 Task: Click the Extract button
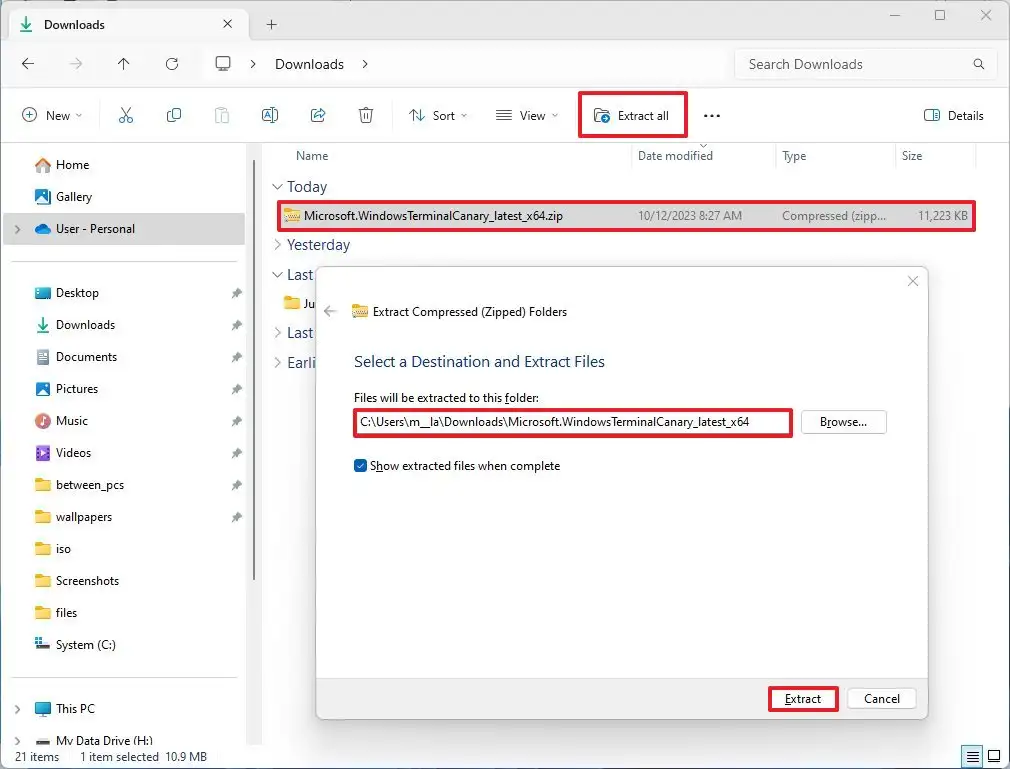coord(802,698)
